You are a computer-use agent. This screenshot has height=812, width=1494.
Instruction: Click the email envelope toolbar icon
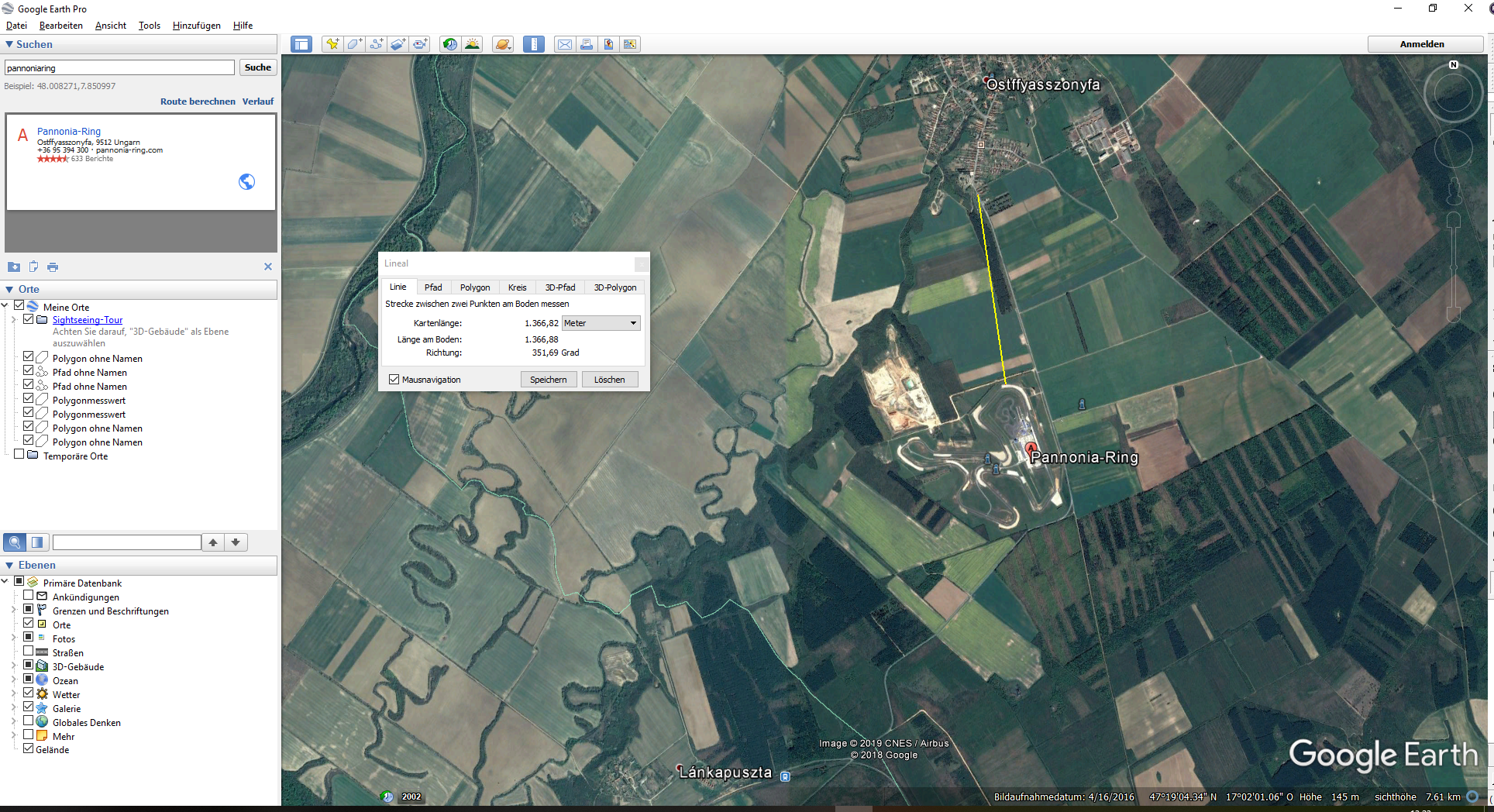[565, 44]
